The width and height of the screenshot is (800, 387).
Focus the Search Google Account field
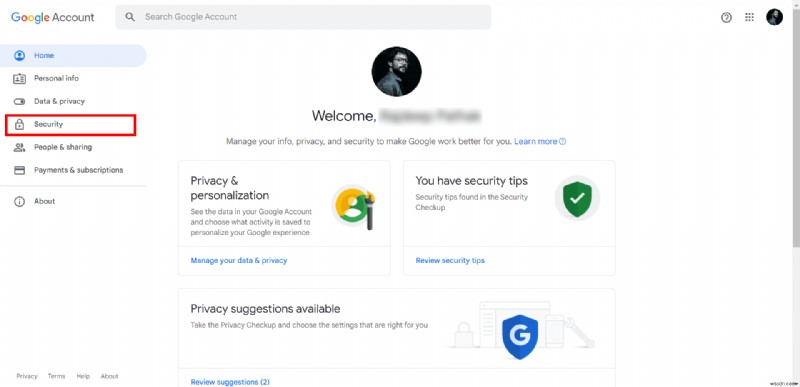click(303, 17)
